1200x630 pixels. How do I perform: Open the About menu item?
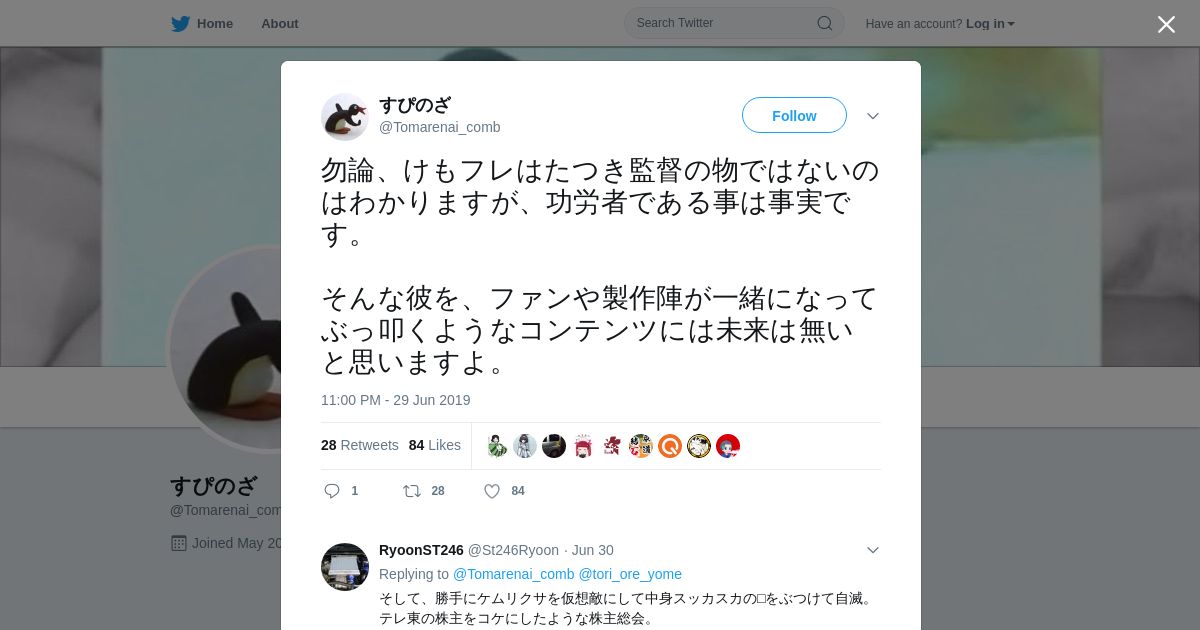tap(280, 23)
